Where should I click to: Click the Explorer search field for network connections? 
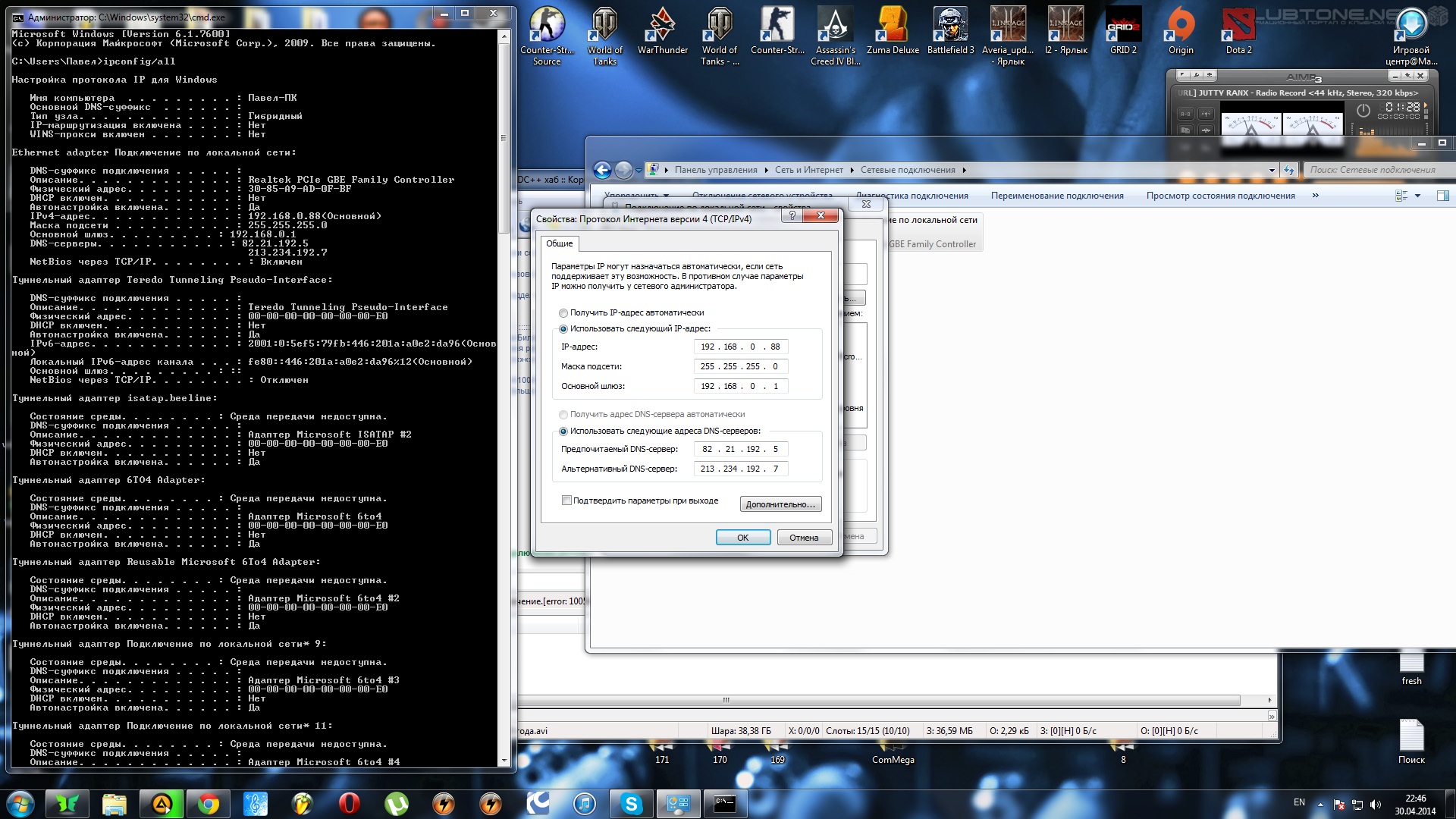click(x=1373, y=170)
